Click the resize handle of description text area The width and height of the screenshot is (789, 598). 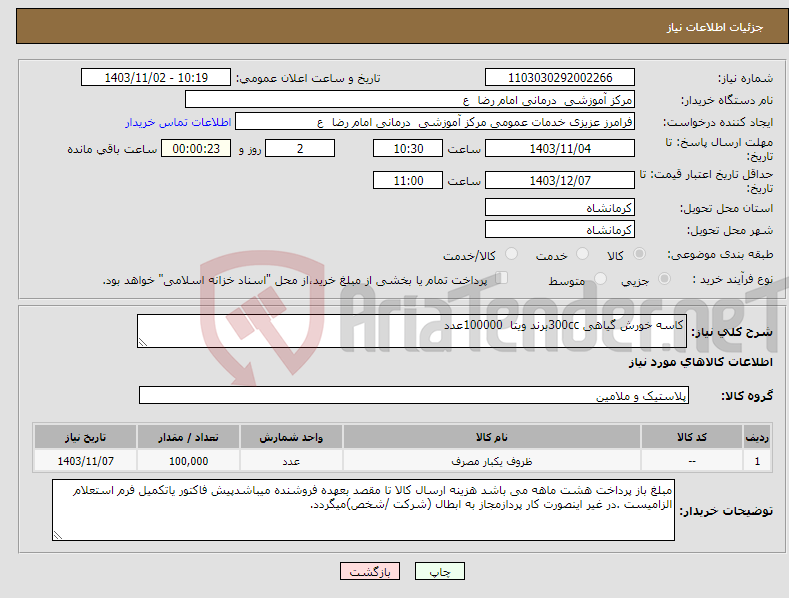(143, 342)
